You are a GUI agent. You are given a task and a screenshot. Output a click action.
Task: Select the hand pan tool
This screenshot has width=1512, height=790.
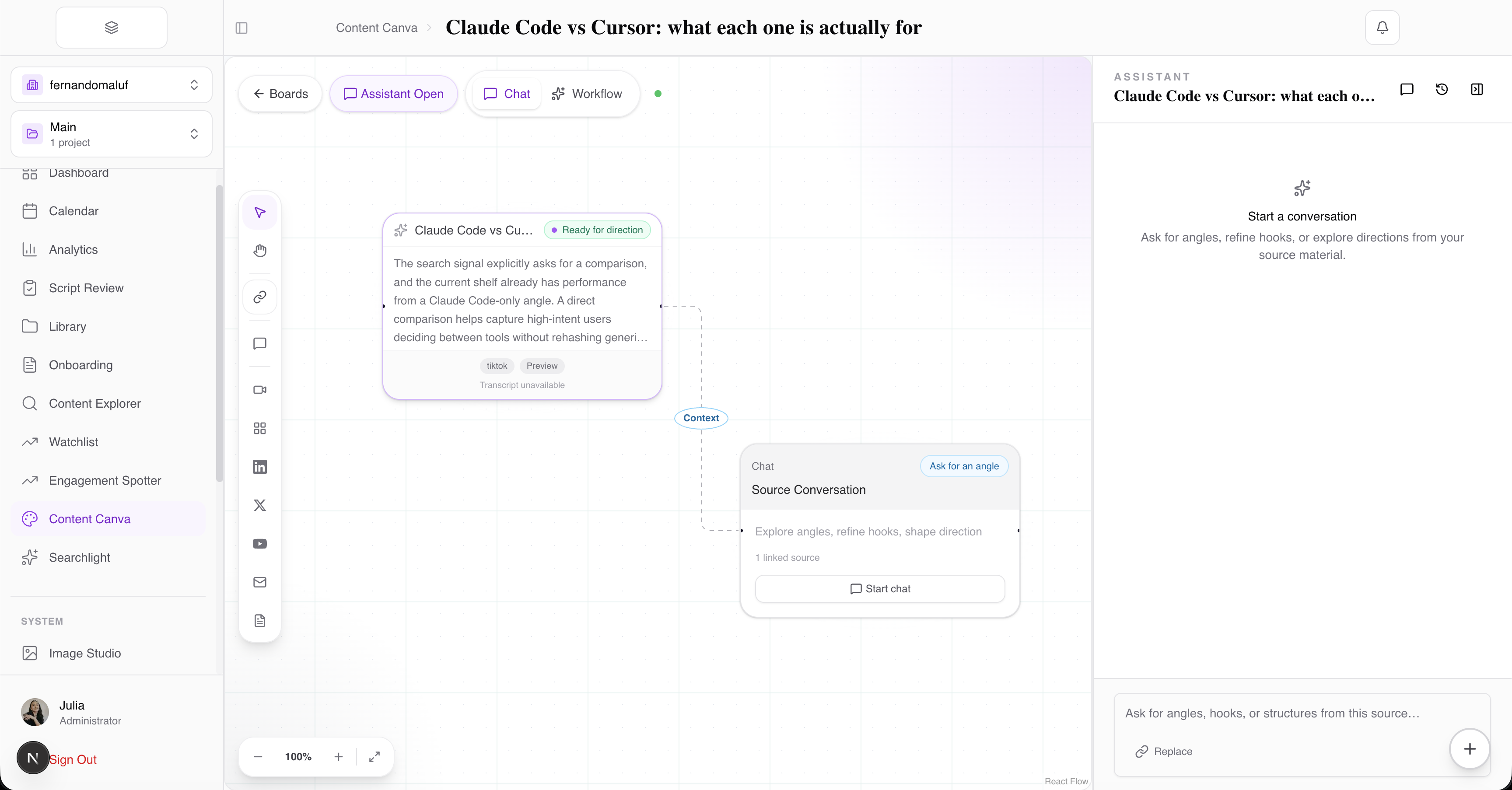[x=259, y=251]
